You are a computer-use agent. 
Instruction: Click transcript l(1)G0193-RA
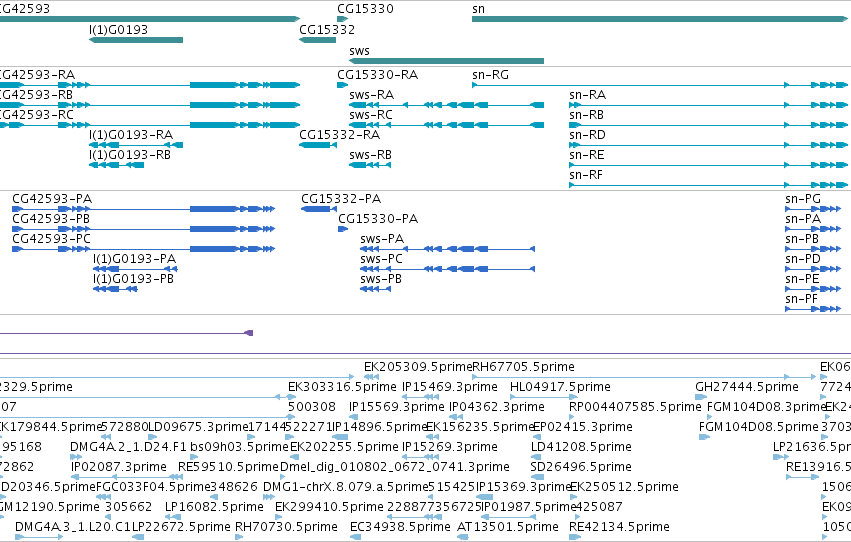[131, 135]
